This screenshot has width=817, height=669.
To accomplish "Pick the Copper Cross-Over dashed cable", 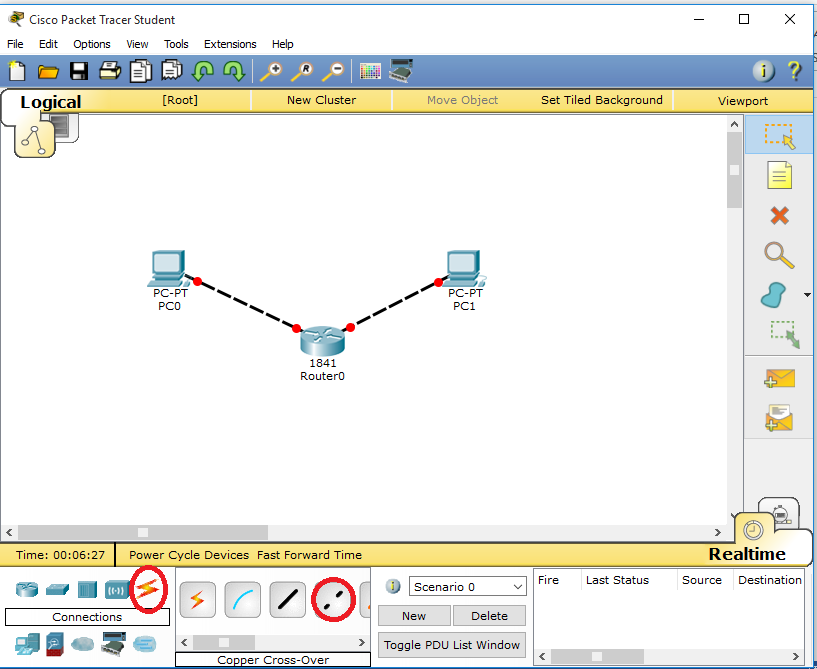I will pos(333,600).
